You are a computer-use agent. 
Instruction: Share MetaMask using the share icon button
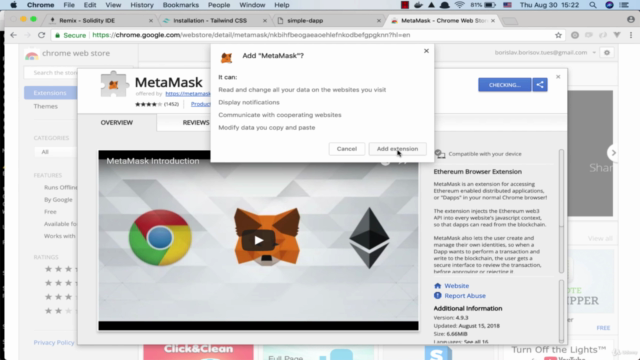pyautogui.click(x=540, y=85)
